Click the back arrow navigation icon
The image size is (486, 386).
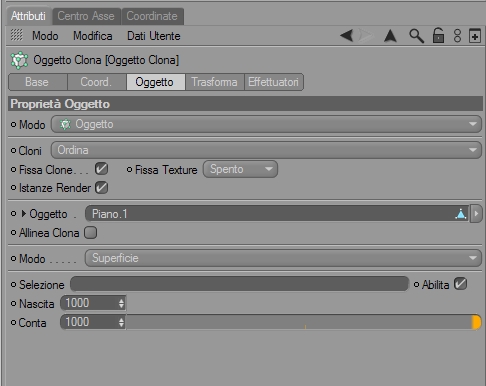[347, 35]
